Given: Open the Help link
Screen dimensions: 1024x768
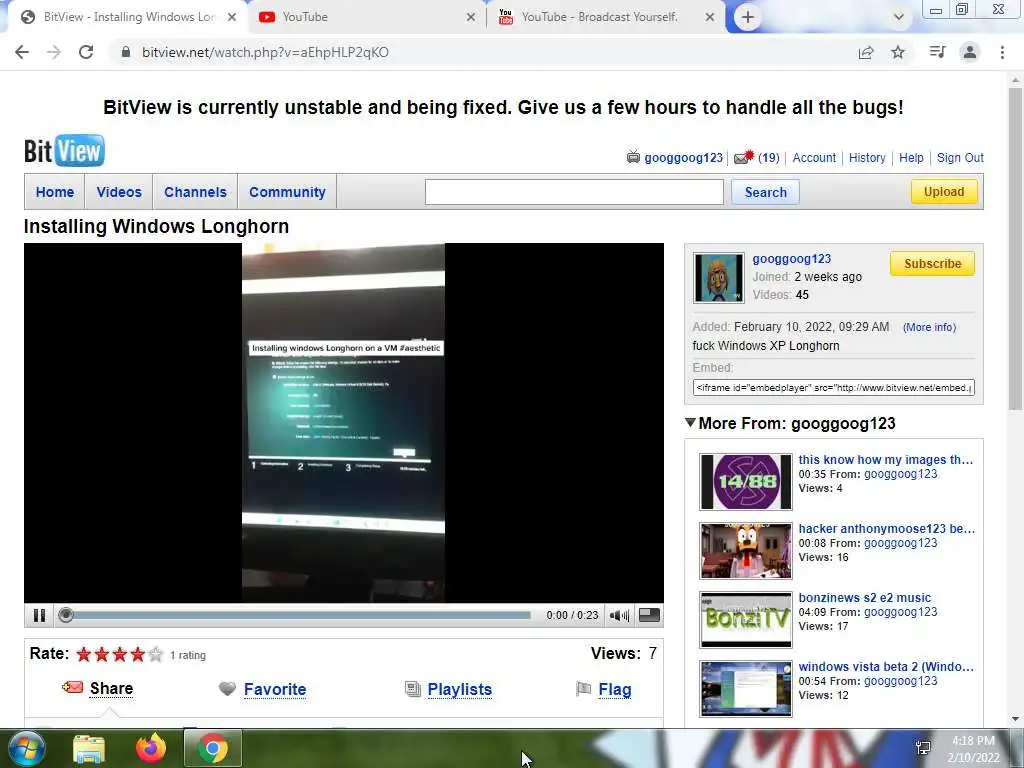Looking at the screenshot, I should [x=911, y=157].
